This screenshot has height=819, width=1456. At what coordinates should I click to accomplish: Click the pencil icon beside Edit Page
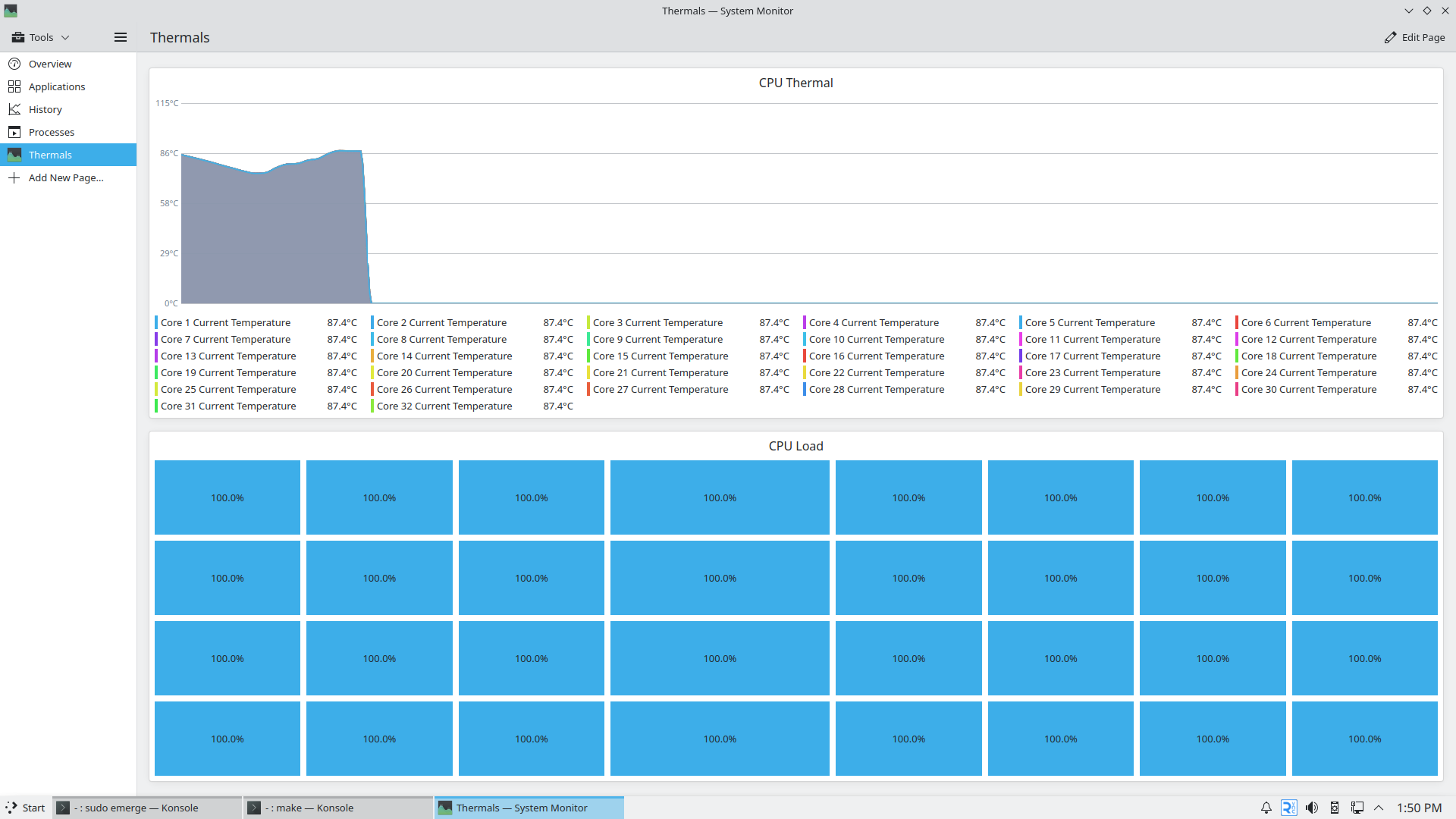point(1390,37)
